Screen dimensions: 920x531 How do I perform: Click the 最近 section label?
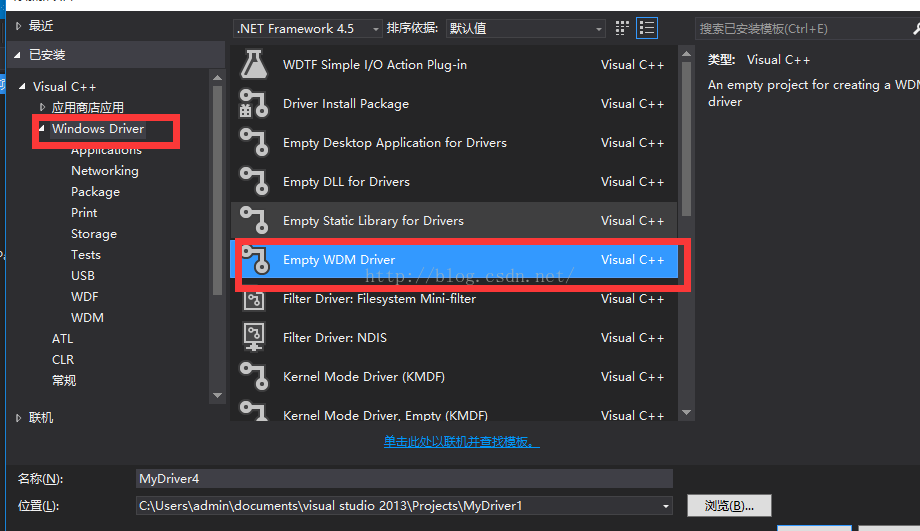[x=41, y=26]
